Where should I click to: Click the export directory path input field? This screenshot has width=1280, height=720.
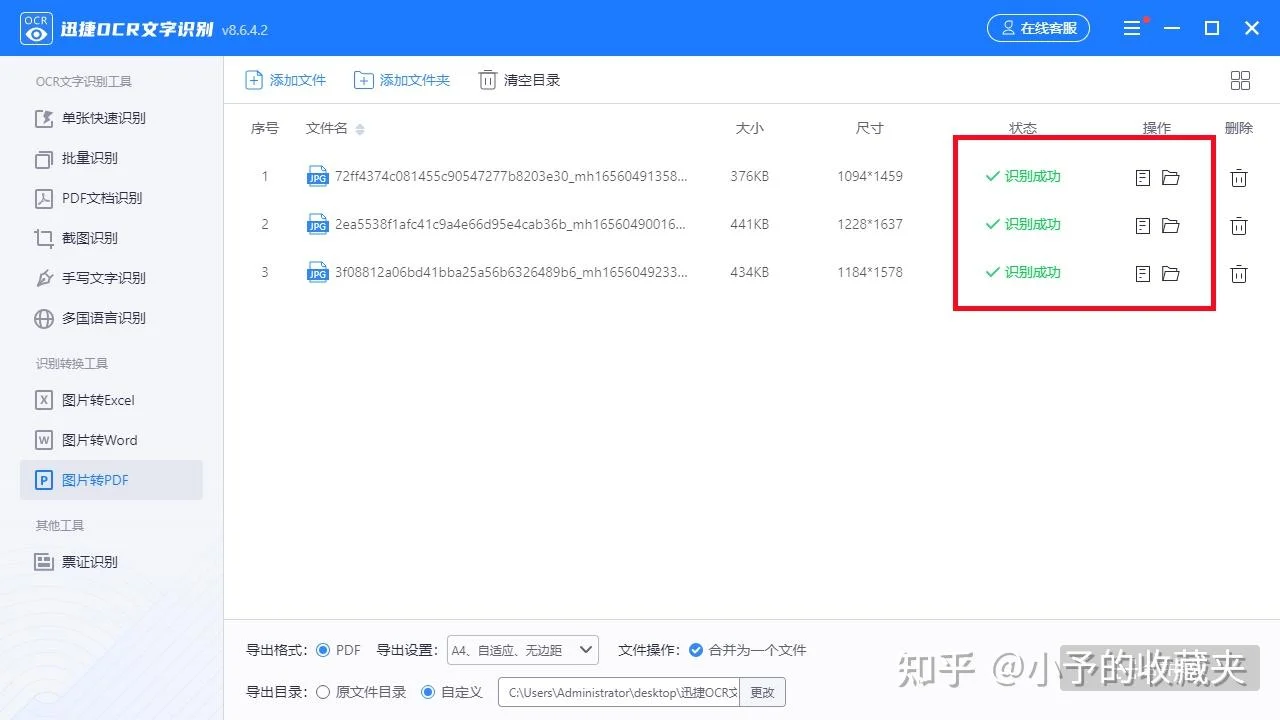(619, 691)
